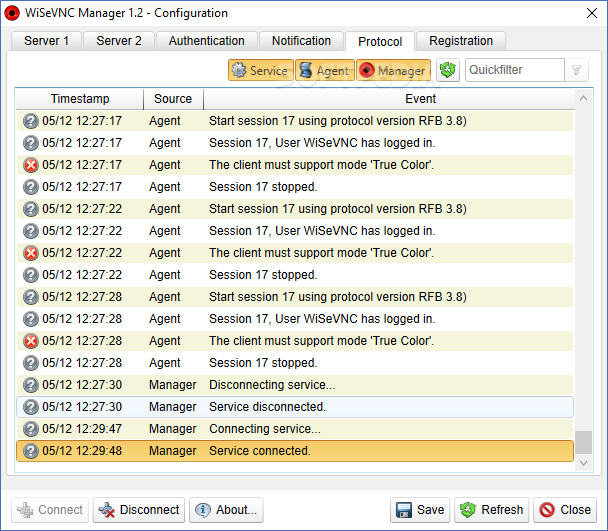The image size is (608, 531).
Task: Click 'Session 17 stopped.' at 12:27:28
Action: [263, 363]
